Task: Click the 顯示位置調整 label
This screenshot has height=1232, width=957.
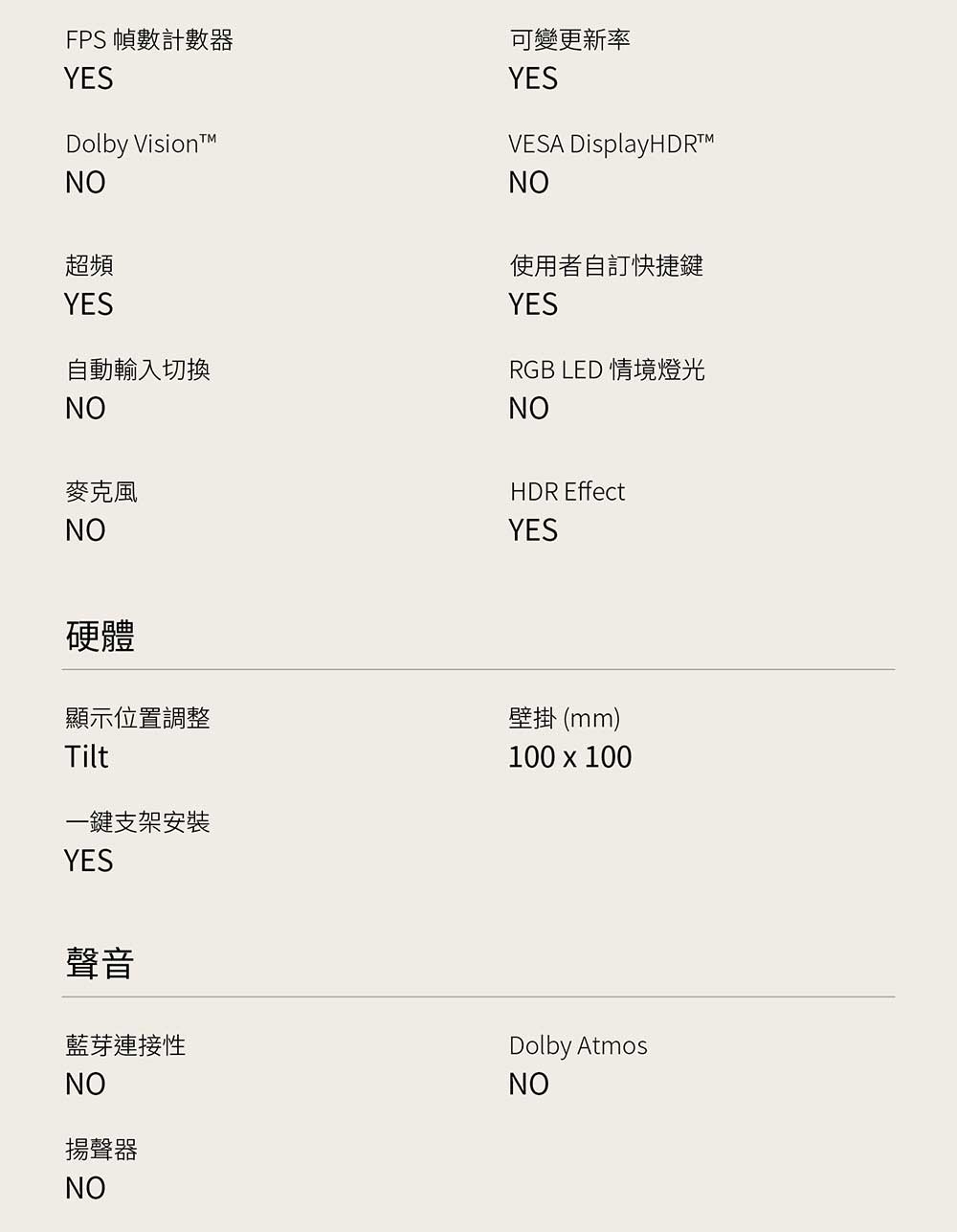Action: click(x=138, y=718)
